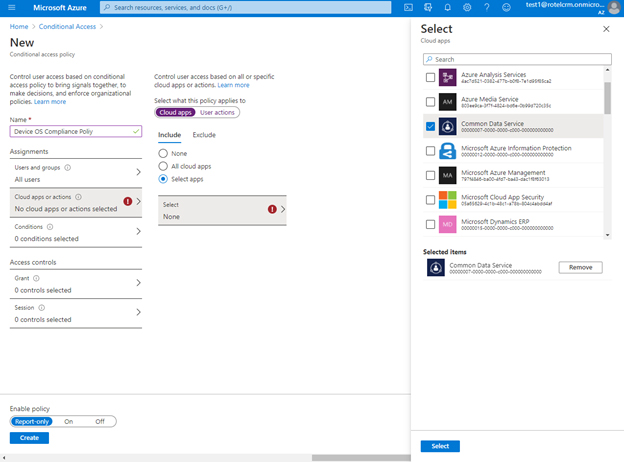Open the Directory and subscription filter icon
Screen dimensions: 624x462
tap(428, 8)
